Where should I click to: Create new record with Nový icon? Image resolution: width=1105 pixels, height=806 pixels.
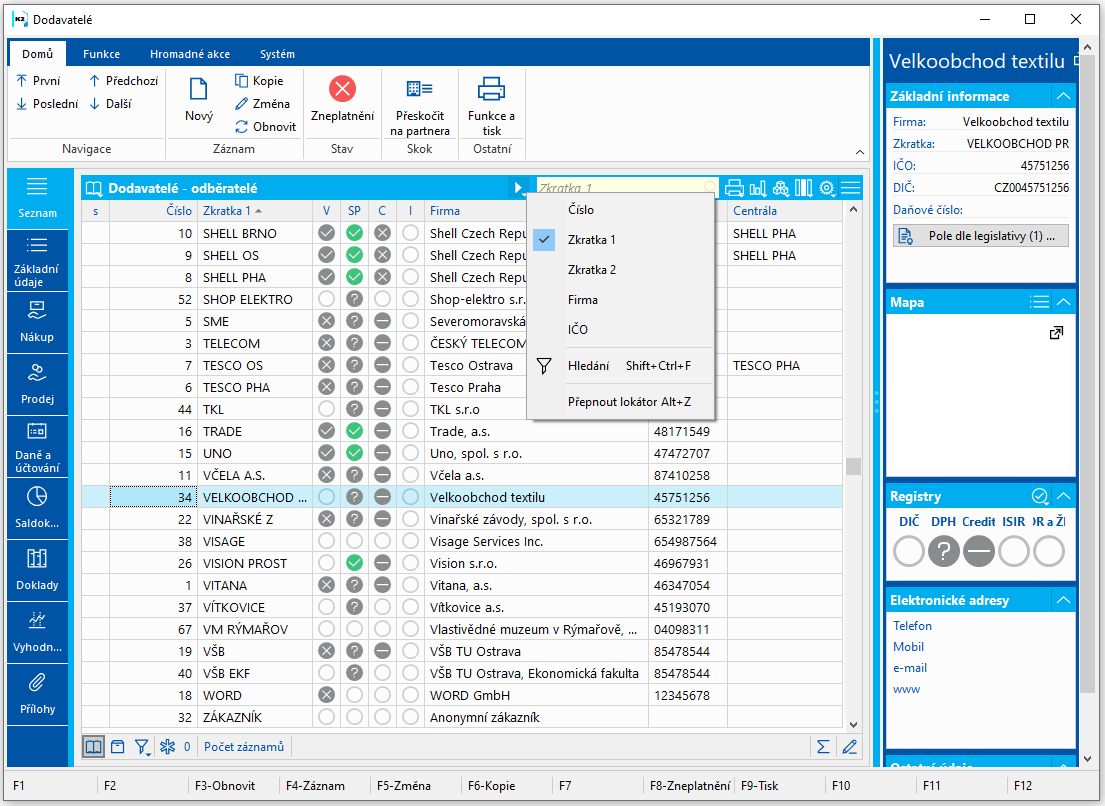[199, 90]
